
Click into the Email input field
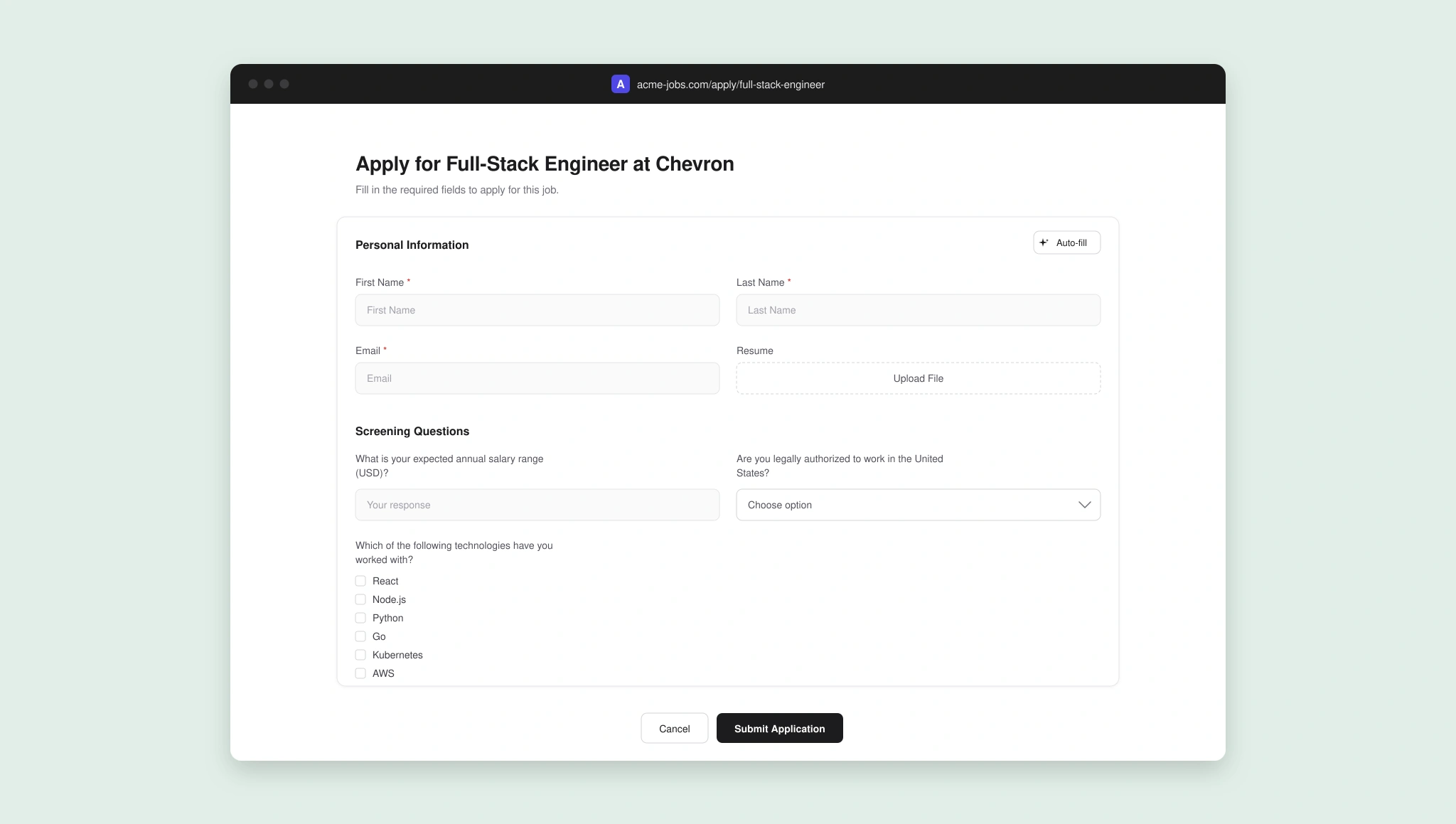pyautogui.click(x=537, y=378)
